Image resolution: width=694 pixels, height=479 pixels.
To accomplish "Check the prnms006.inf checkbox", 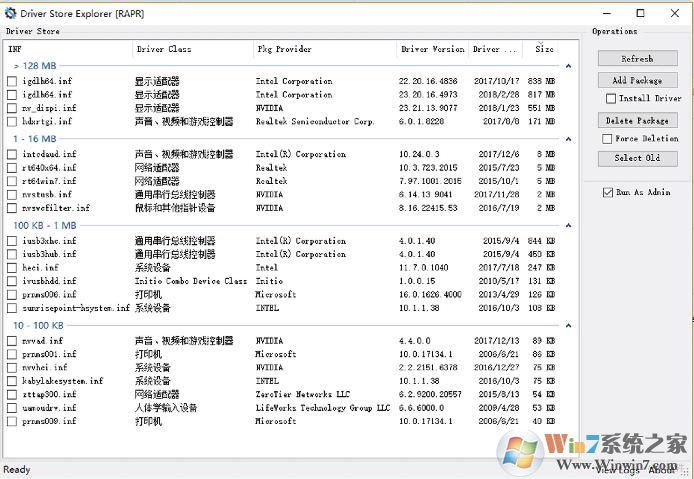I will (x=12, y=294).
